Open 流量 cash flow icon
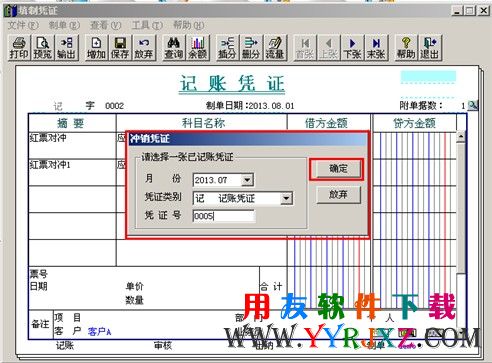The width and height of the screenshot is (492, 363). 275,48
